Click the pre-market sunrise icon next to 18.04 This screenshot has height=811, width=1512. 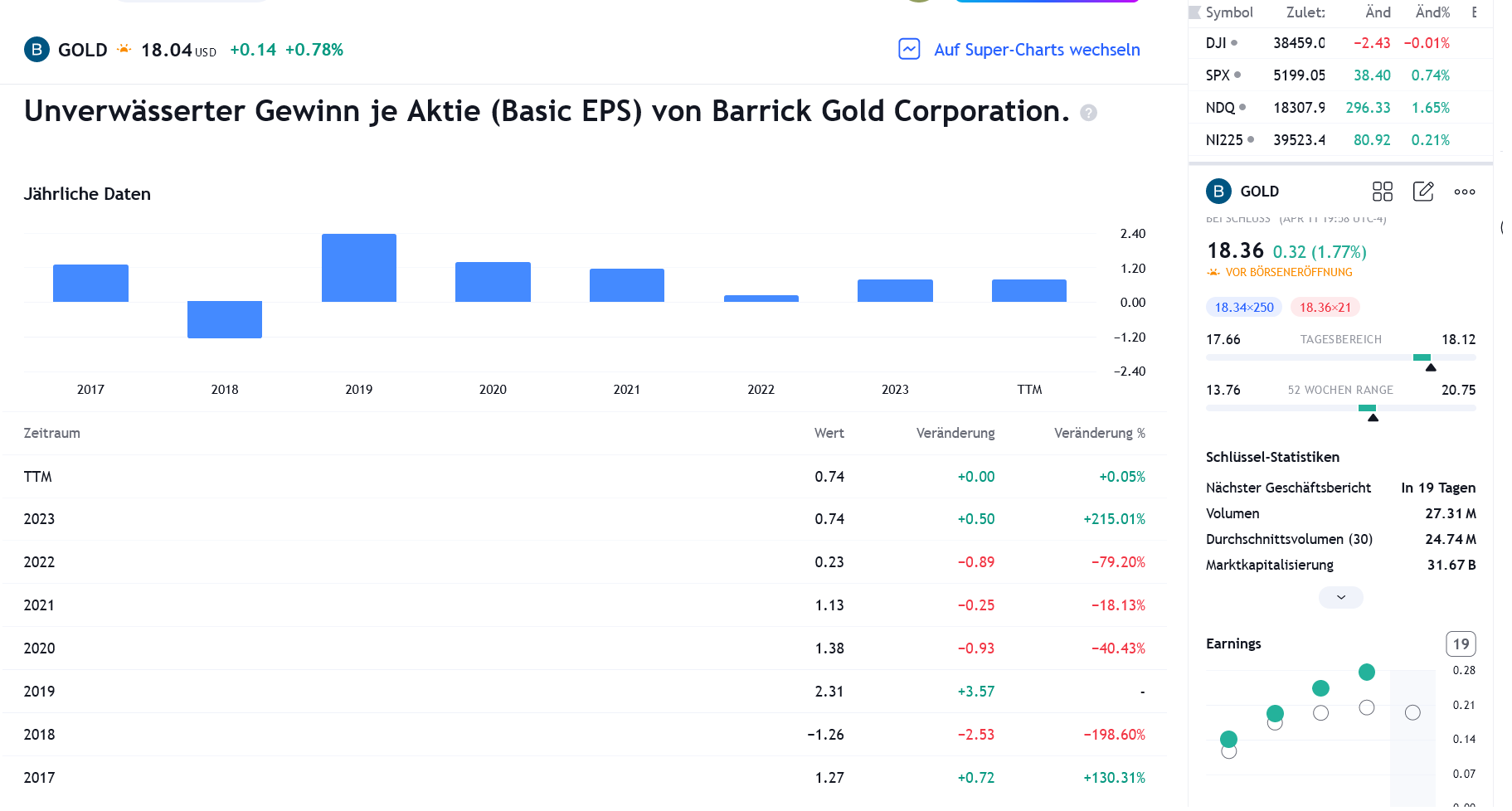(x=123, y=49)
